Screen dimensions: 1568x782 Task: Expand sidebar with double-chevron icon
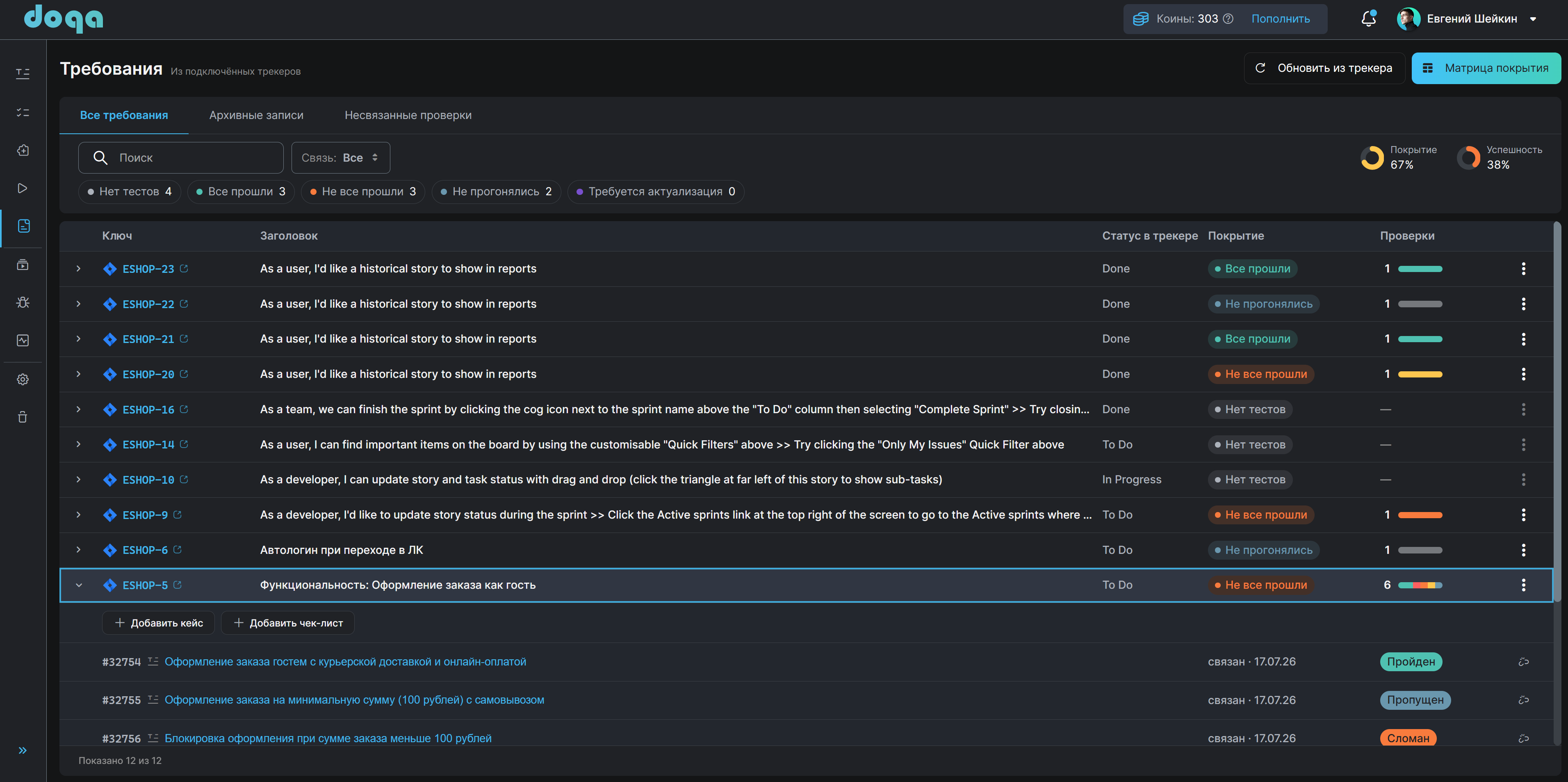[23, 750]
